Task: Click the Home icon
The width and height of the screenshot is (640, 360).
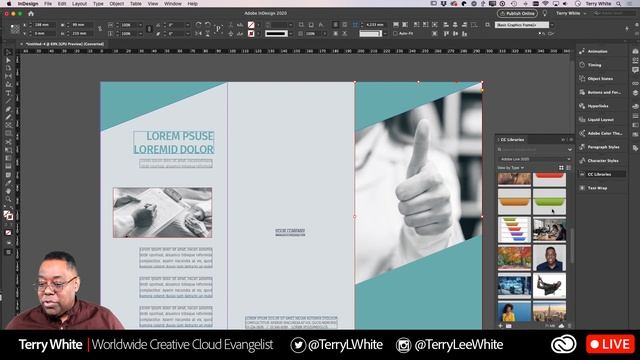Action: click(x=31, y=13)
